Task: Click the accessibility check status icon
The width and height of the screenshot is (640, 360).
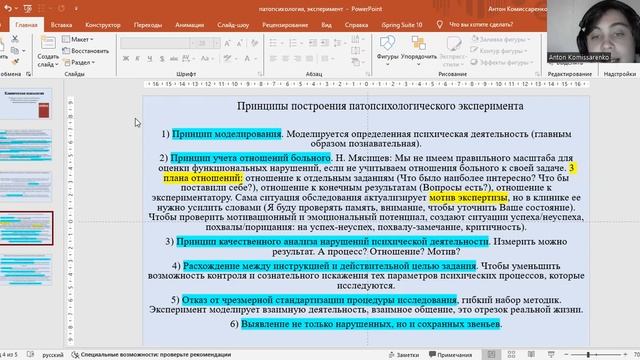Action: coord(75,355)
